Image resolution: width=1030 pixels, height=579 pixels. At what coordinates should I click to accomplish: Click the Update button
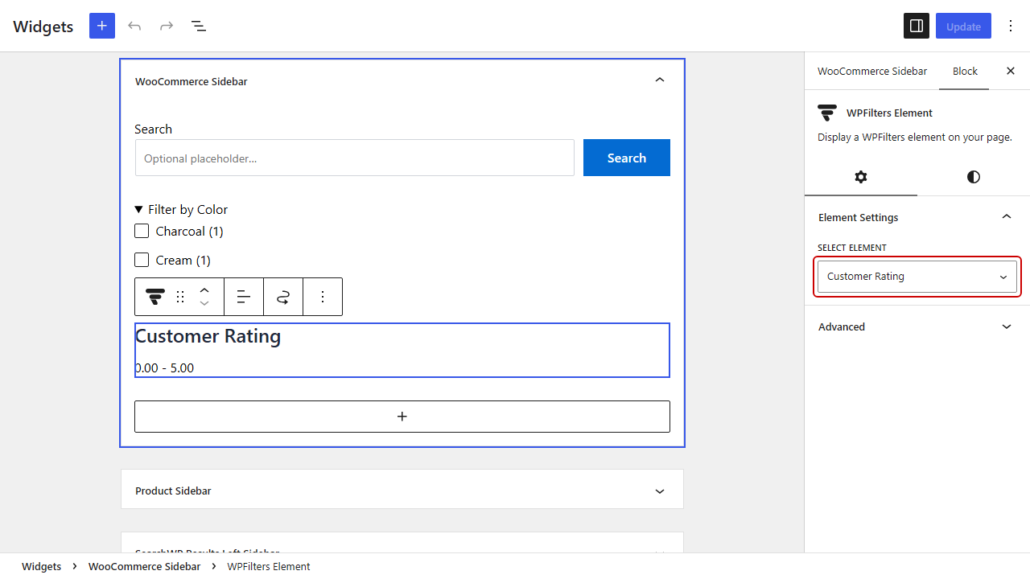point(963,26)
